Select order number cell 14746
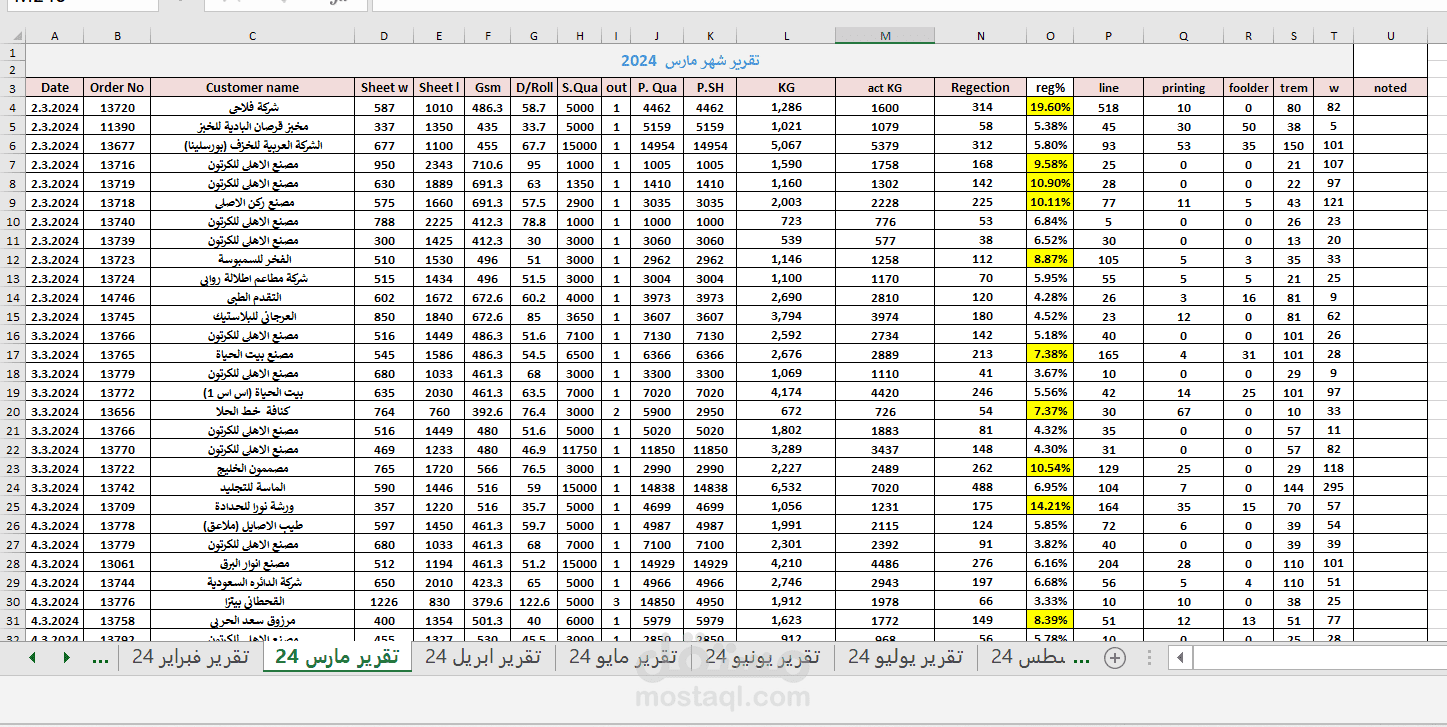This screenshot has width=1447, height=727. (x=117, y=297)
